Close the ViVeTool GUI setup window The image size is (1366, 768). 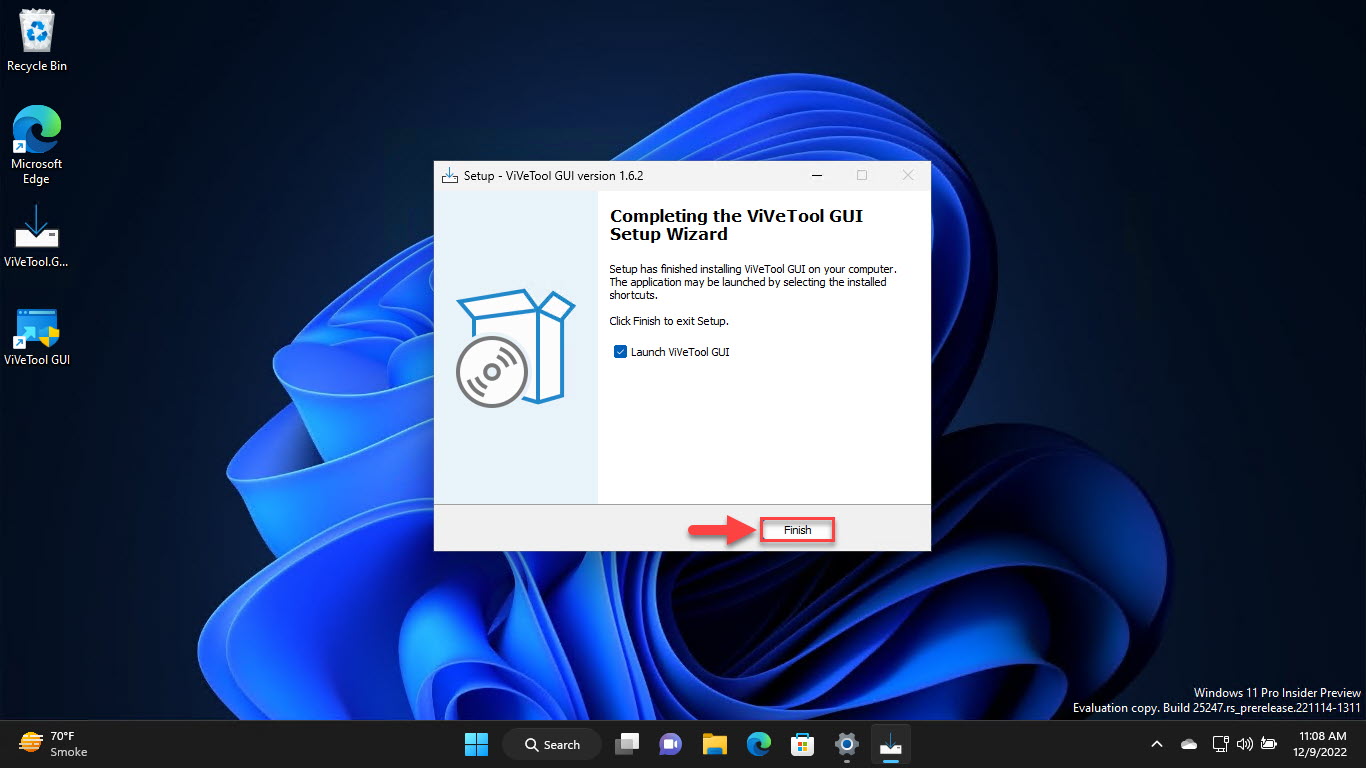907,175
